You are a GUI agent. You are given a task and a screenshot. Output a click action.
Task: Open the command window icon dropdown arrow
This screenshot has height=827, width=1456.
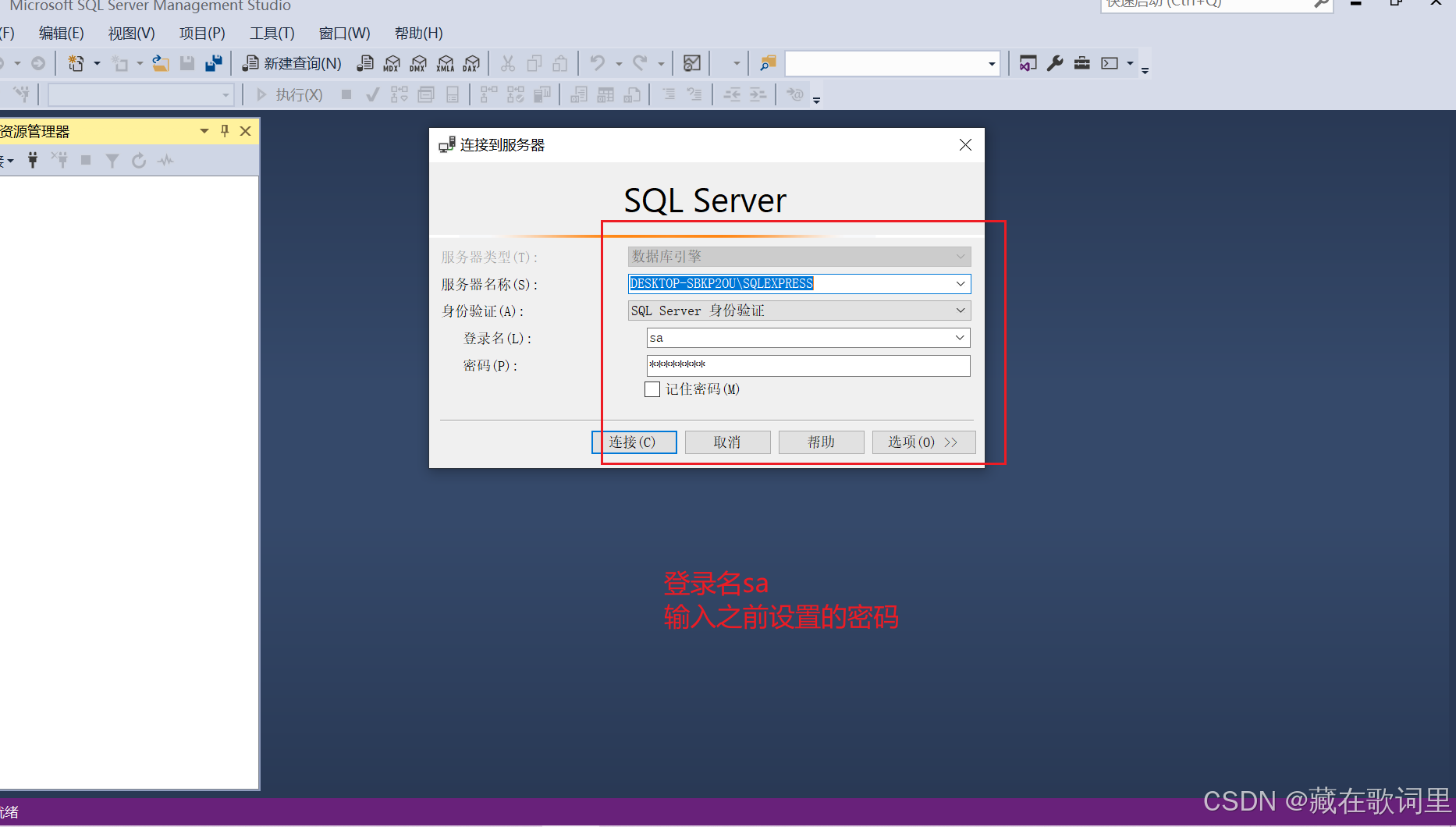[x=1130, y=63]
